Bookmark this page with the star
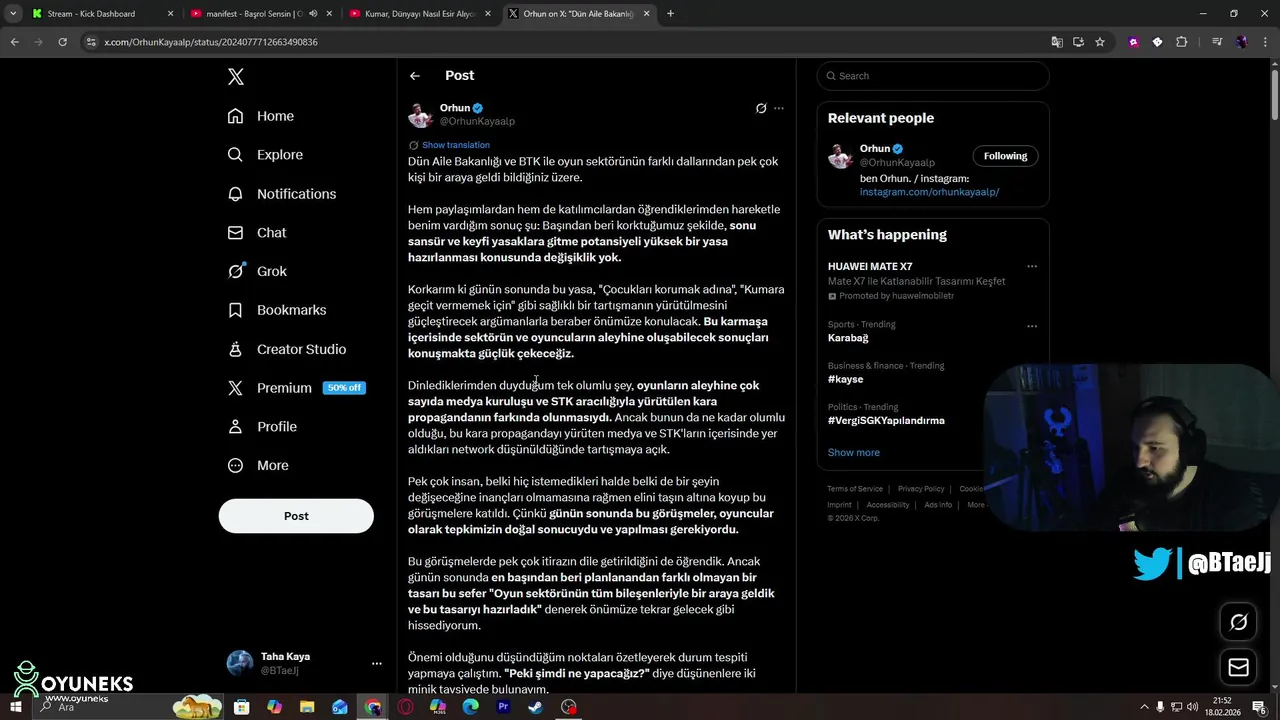This screenshot has width=1280, height=720. pos(1100,42)
